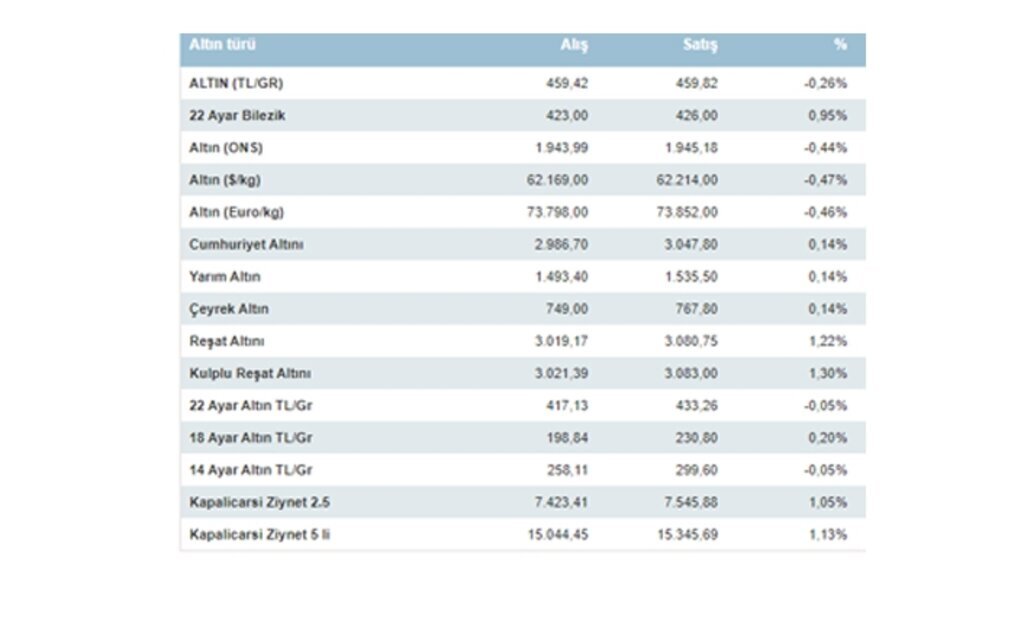Open the Cumhuriyet Altını entry
Screen dimensions: 1024x625
coord(246,244)
